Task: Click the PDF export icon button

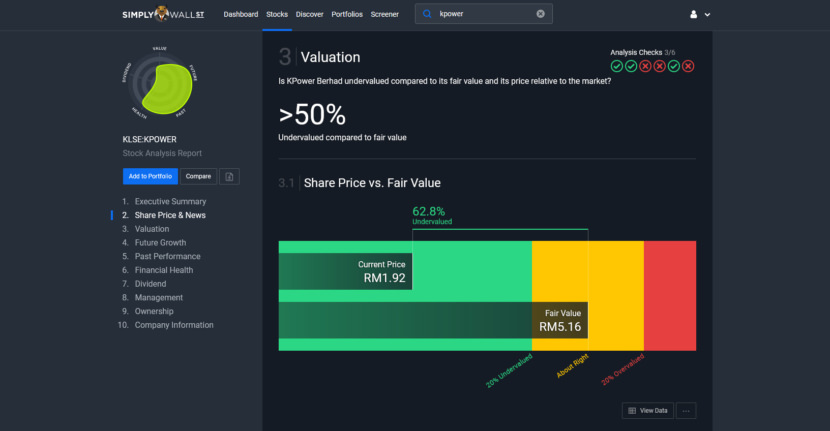Action: 229,176
